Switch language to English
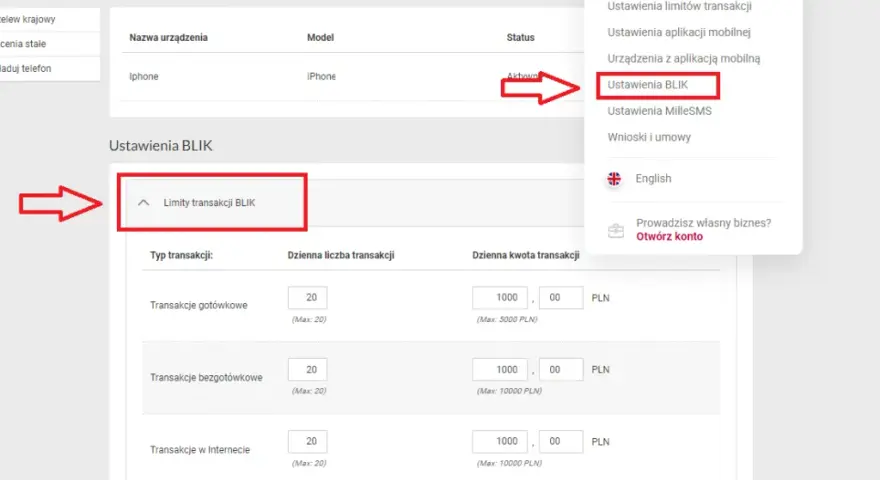Viewport: 880px width, 480px height. coord(653,179)
